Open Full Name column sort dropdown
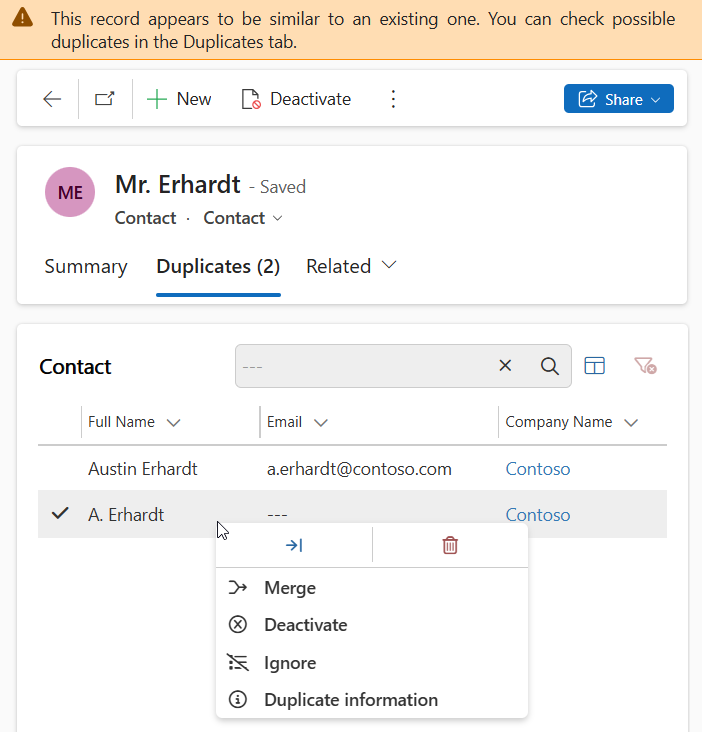 (174, 422)
